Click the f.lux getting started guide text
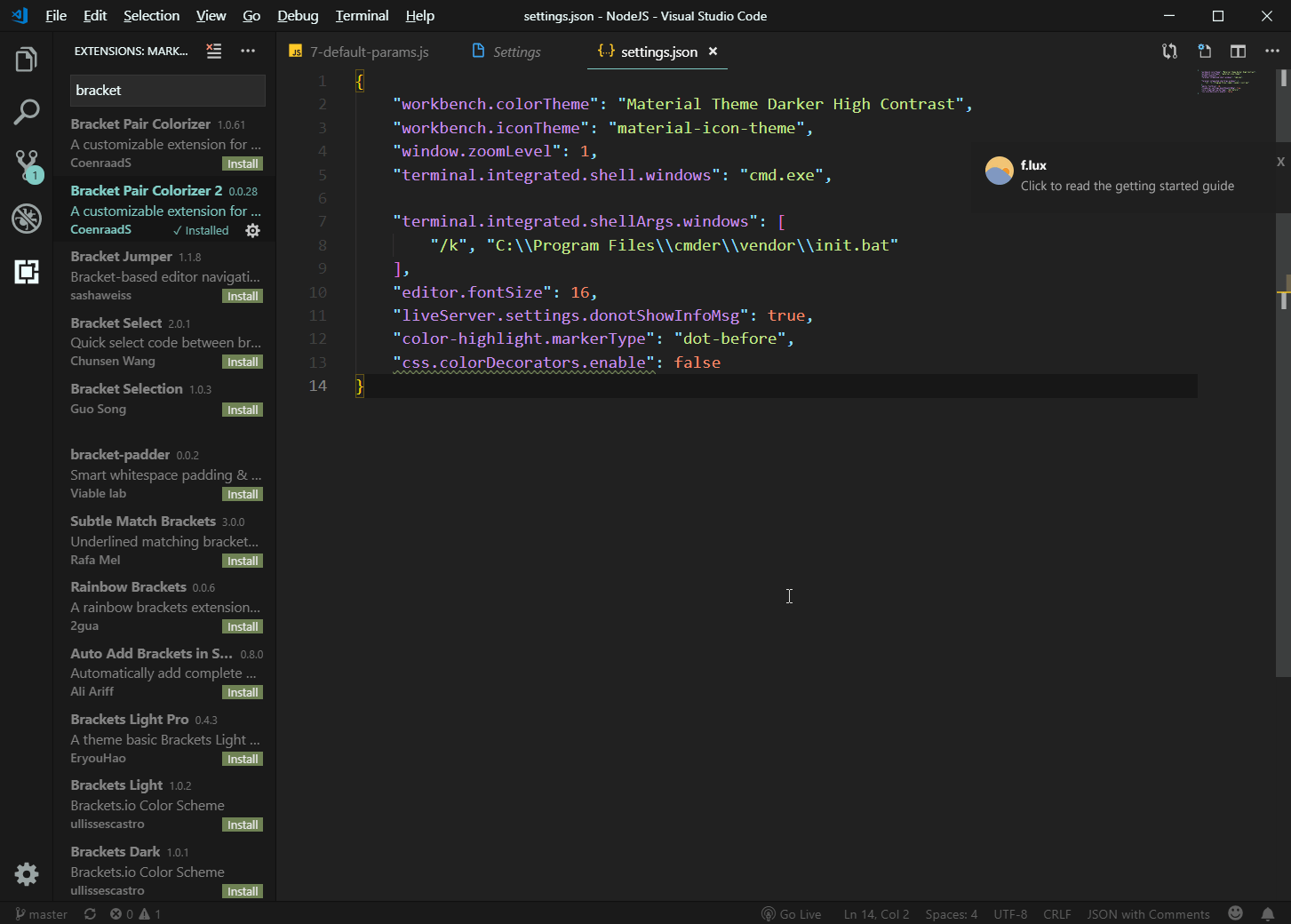1291x924 pixels. tap(1127, 186)
